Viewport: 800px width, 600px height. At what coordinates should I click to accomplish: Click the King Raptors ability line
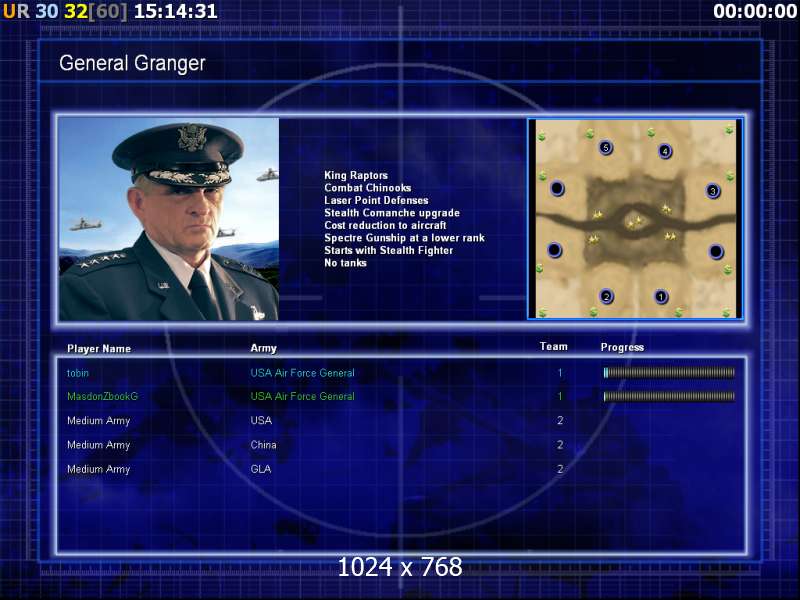point(356,175)
